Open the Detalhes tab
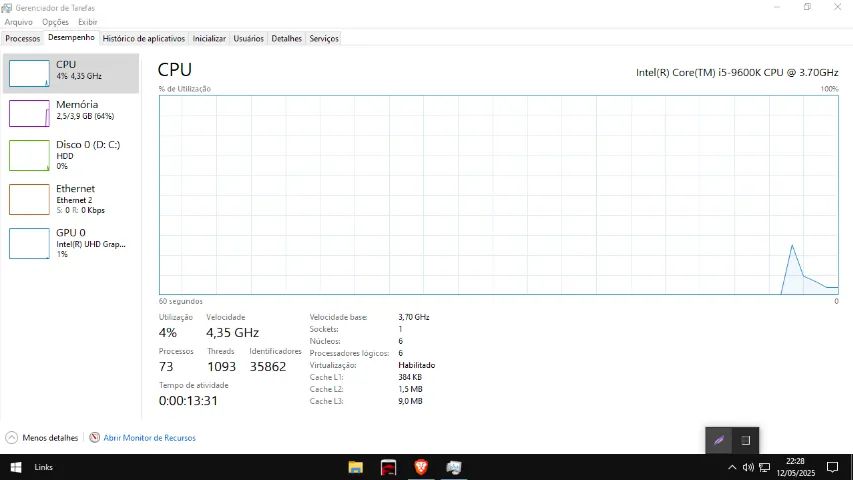 click(x=287, y=39)
